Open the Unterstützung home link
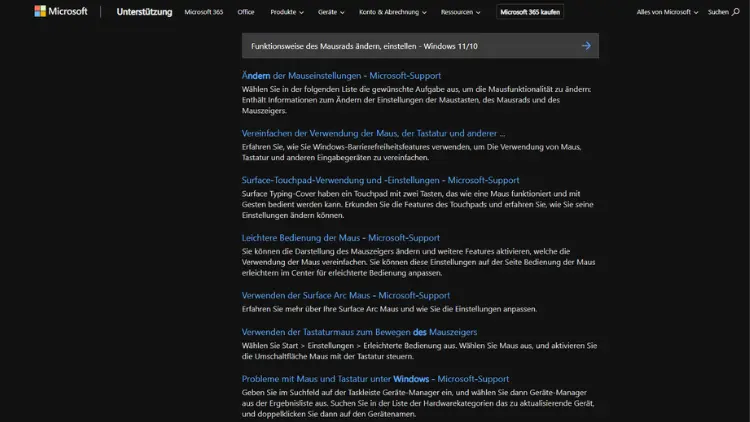The width and height of the screenshot is (750, 422). click(144, 12)
